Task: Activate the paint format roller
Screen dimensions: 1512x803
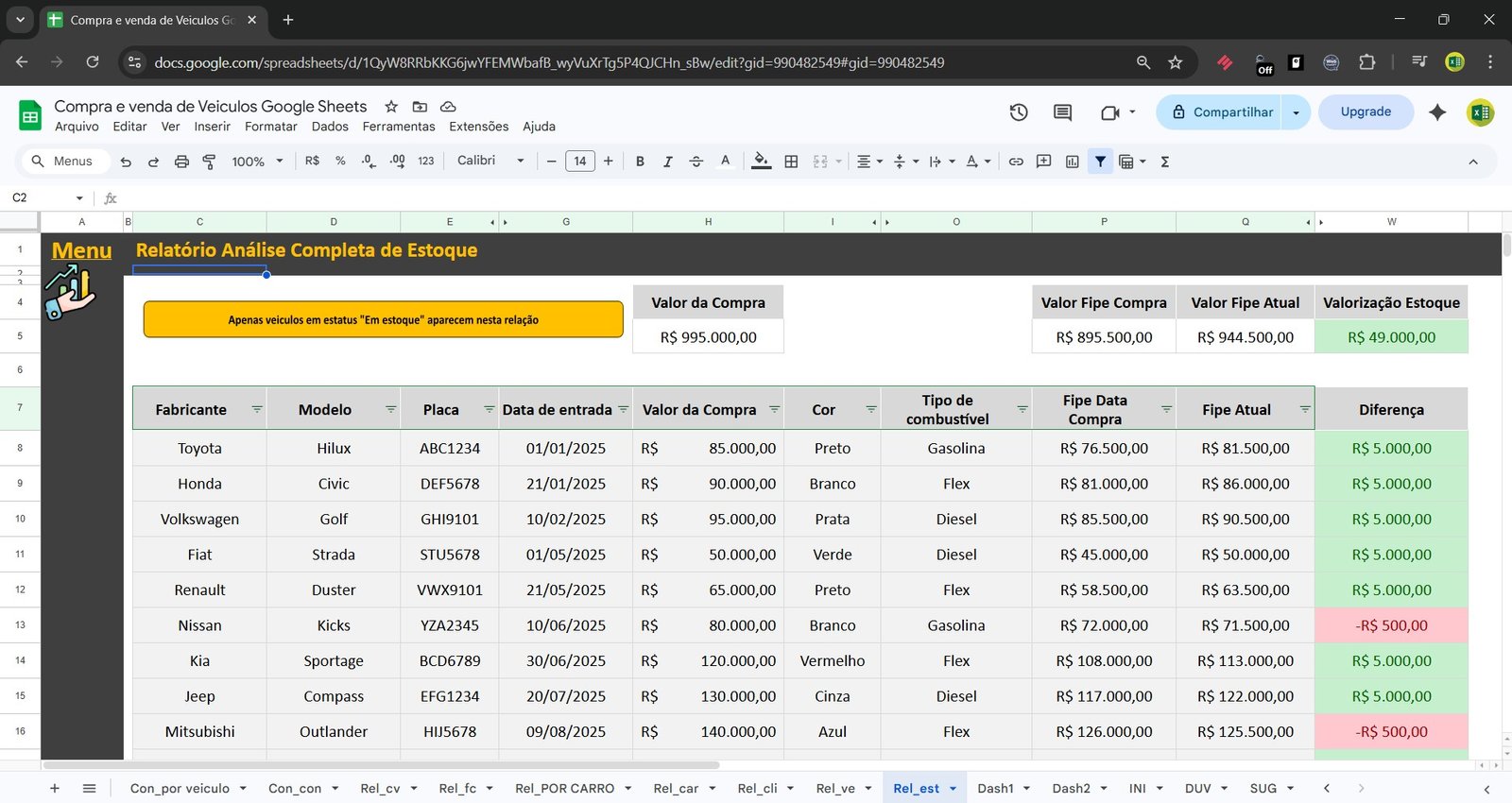Action: [209, 162]
